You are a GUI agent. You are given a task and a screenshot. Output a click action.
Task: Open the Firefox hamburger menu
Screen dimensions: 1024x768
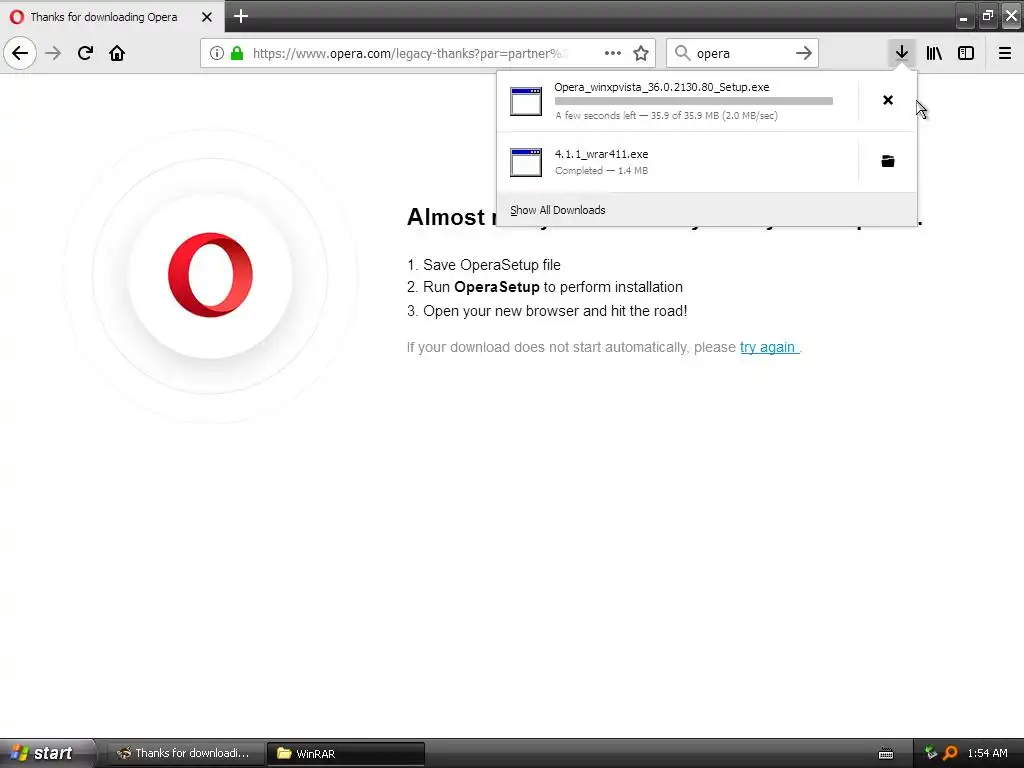pos(1005,53)
